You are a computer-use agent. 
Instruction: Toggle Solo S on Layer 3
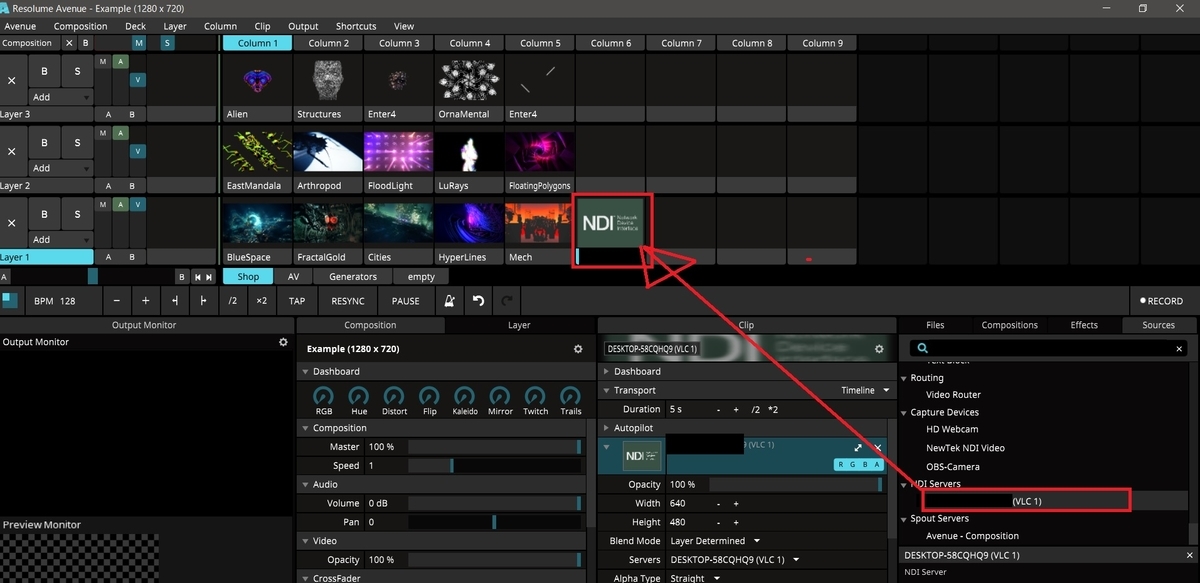coord(77,71)
